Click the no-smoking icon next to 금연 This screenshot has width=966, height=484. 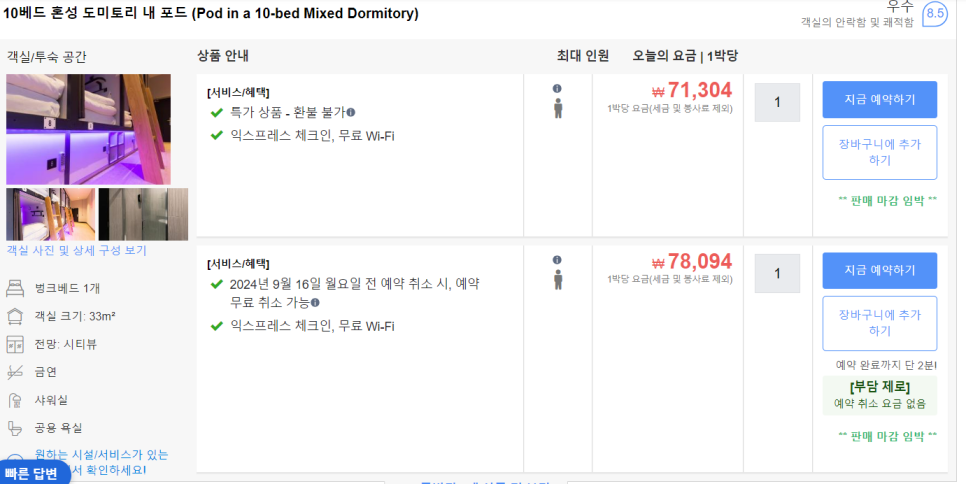coord(15,372)
